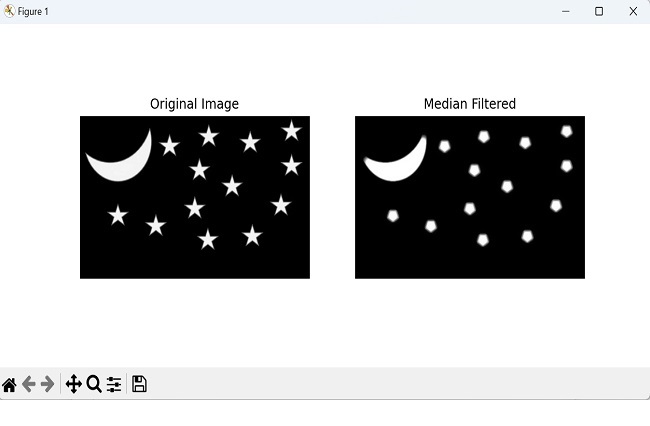Click the "Median Filtered" subplot title
Image resolution: width=650 pixels, height=426 pixels.
[x=470, y=104]
